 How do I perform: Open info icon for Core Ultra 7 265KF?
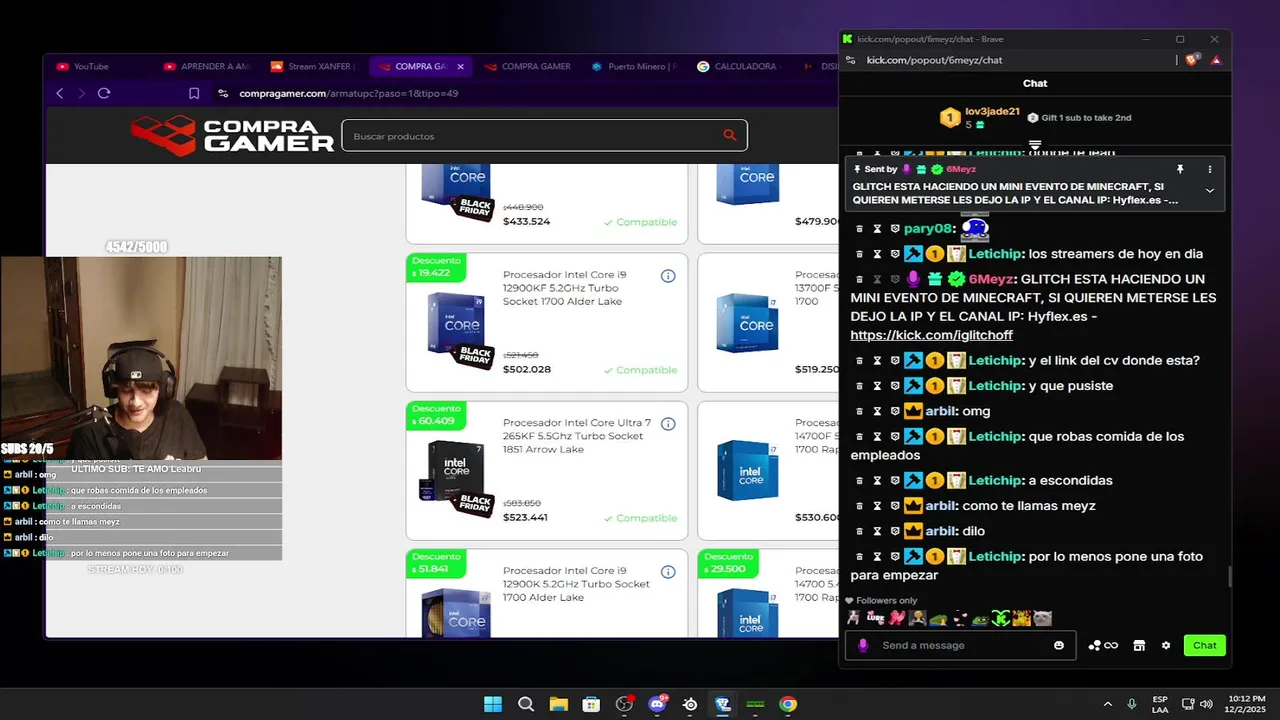(x=668, y=424)
